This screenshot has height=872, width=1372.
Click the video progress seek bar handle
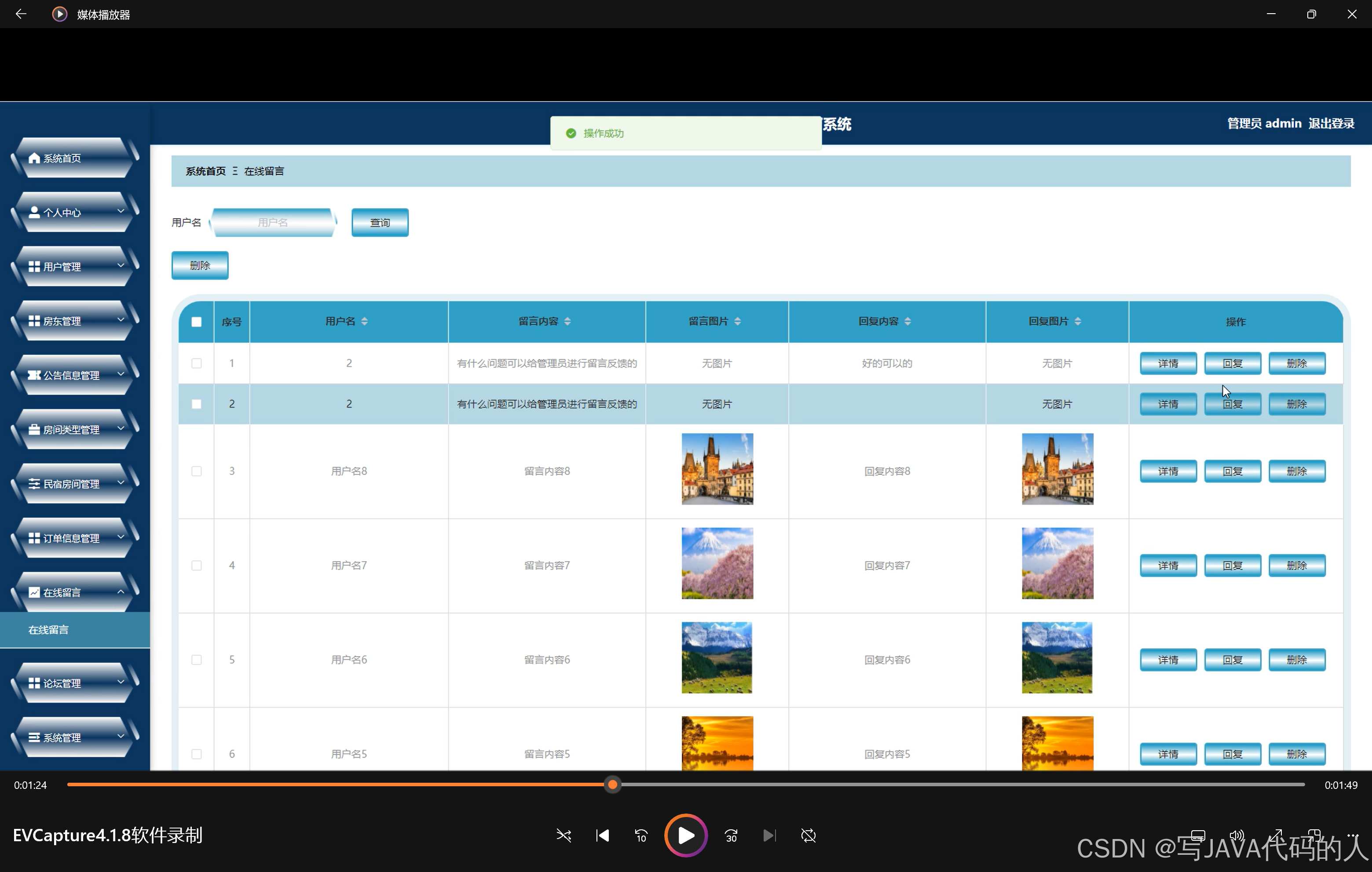point(612,785)
